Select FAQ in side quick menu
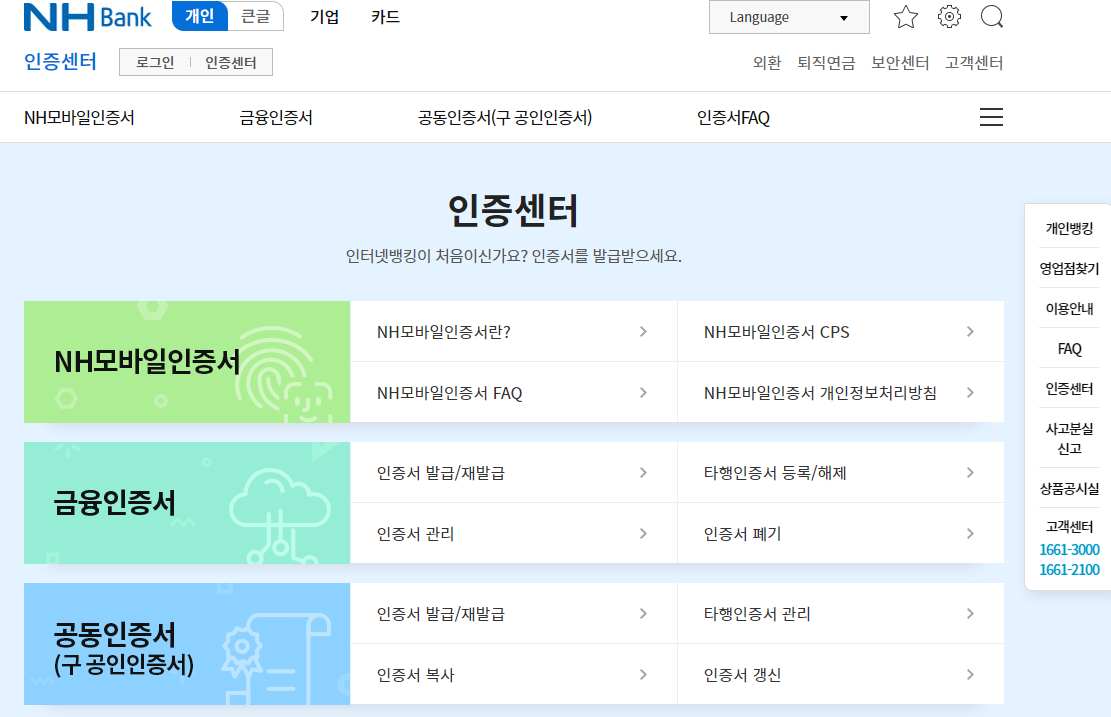The image size is (1111, 717). (1069, 349)
